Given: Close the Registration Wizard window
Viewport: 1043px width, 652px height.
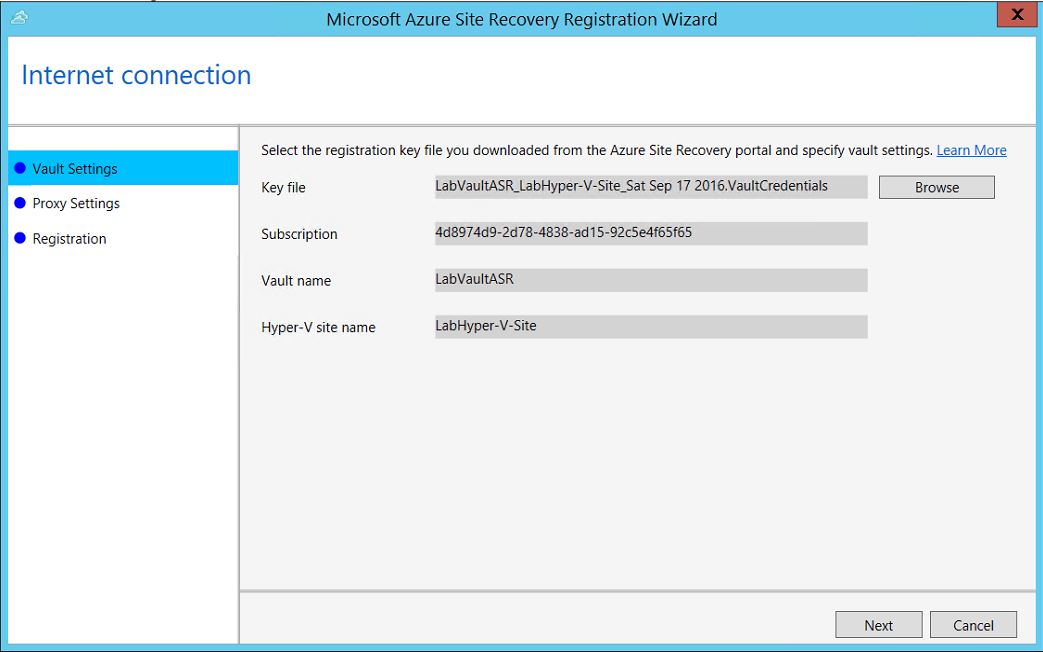Looking at the screenshot, I should pos(1016,15).
